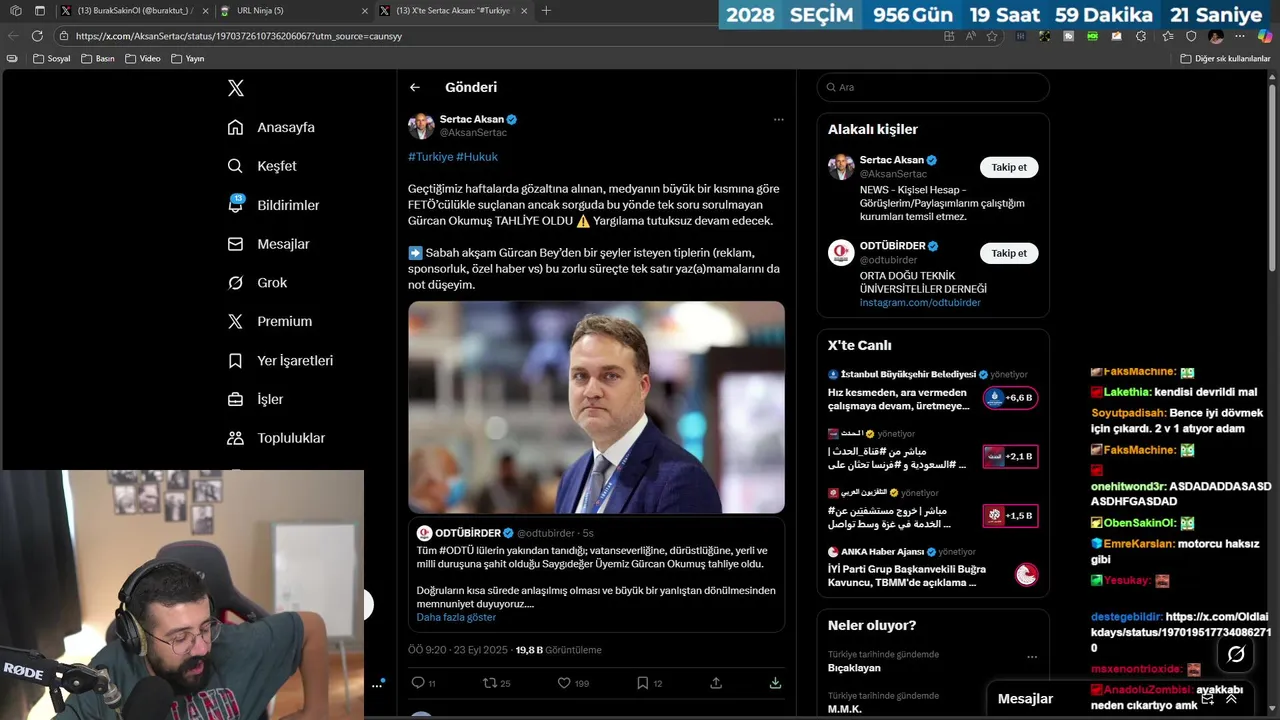The height and width of the screenshot is (720, 1280).
Task: Switch to the BurakSakinOl browser tab
Action: click(x=133, y=11)
